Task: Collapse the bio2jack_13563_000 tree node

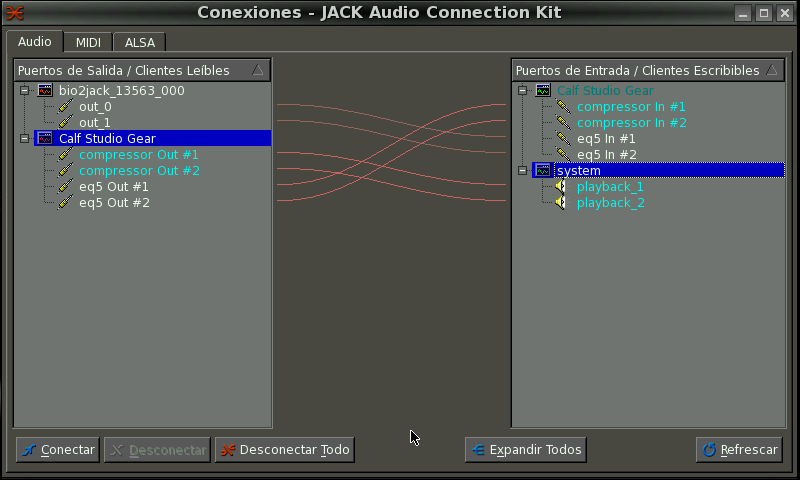Action: pyautogui.click(x=24, y=91)
